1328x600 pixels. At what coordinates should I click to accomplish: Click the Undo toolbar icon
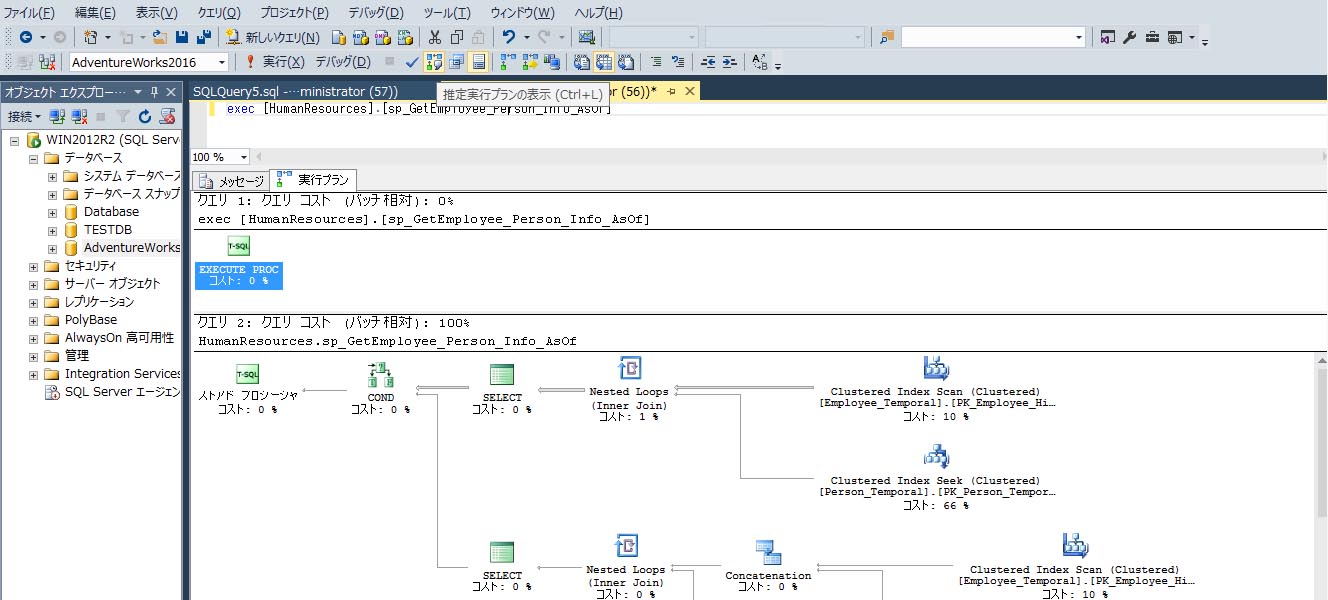click(x=509, y=37)
